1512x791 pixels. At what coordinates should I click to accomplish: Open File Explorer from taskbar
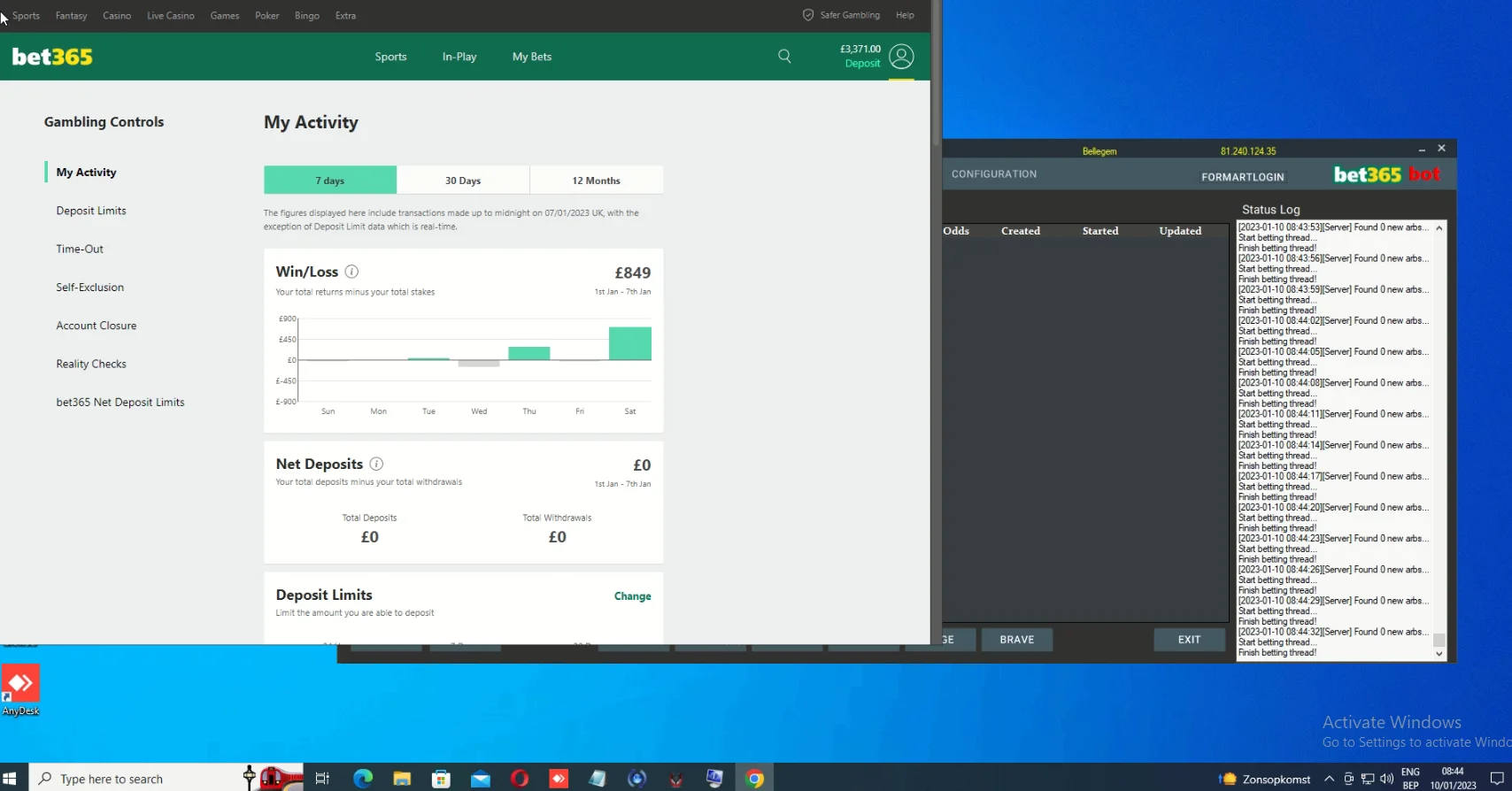pos(402,779)
